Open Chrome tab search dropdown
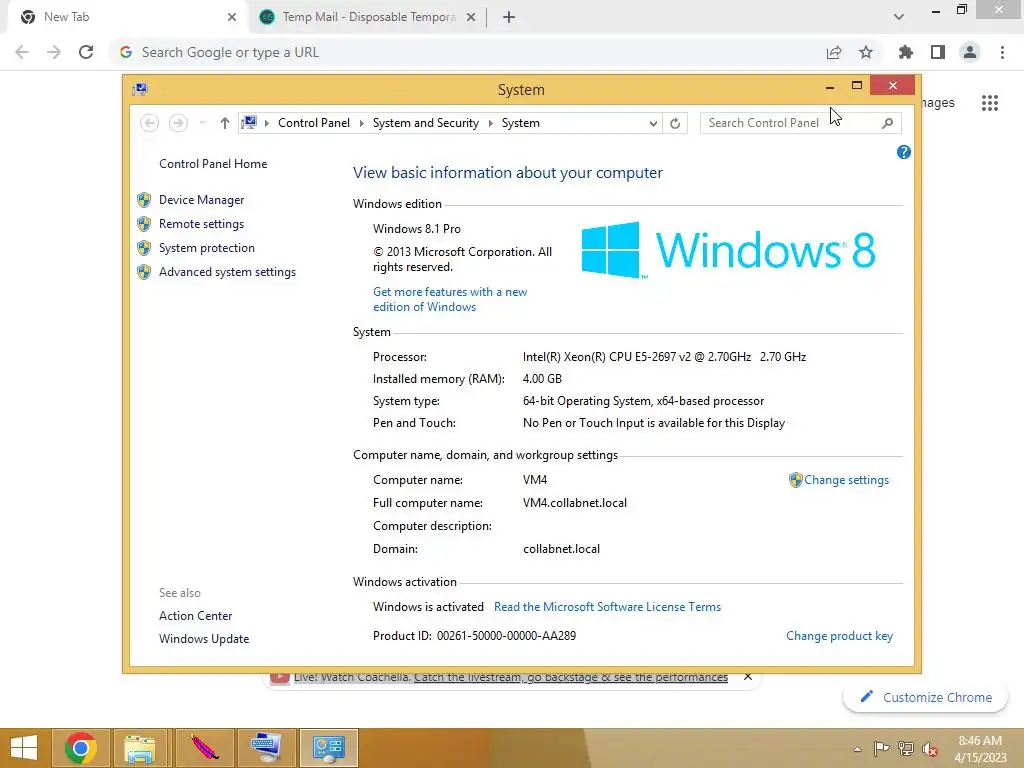The image size is (1024, 768). 899,17
